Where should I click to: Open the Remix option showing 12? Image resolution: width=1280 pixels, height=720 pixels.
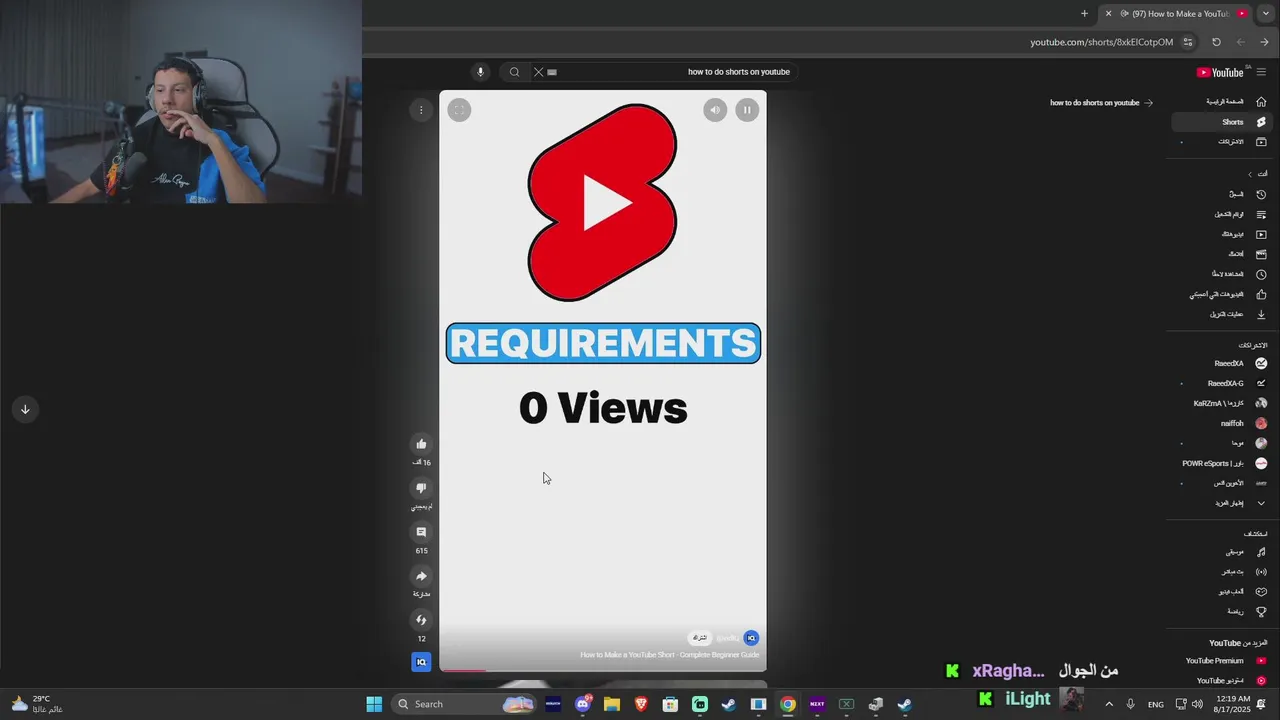(x=421, y=620)
